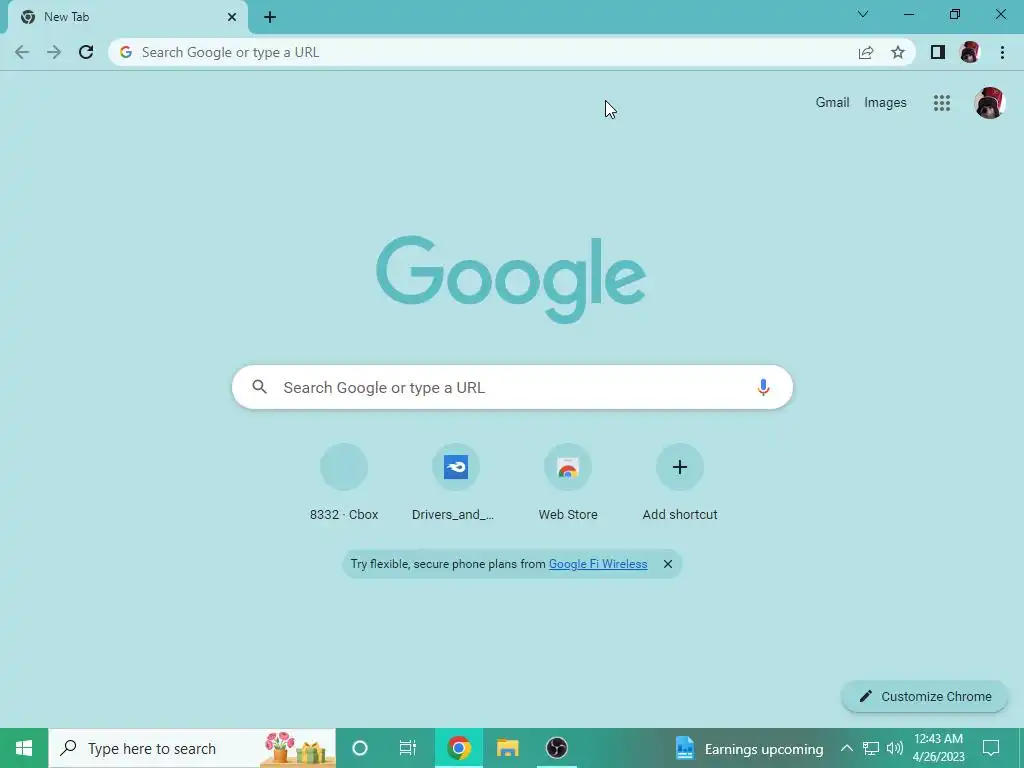
Task: Open Earnings upcoming news widget
Action: click(749, 748)
